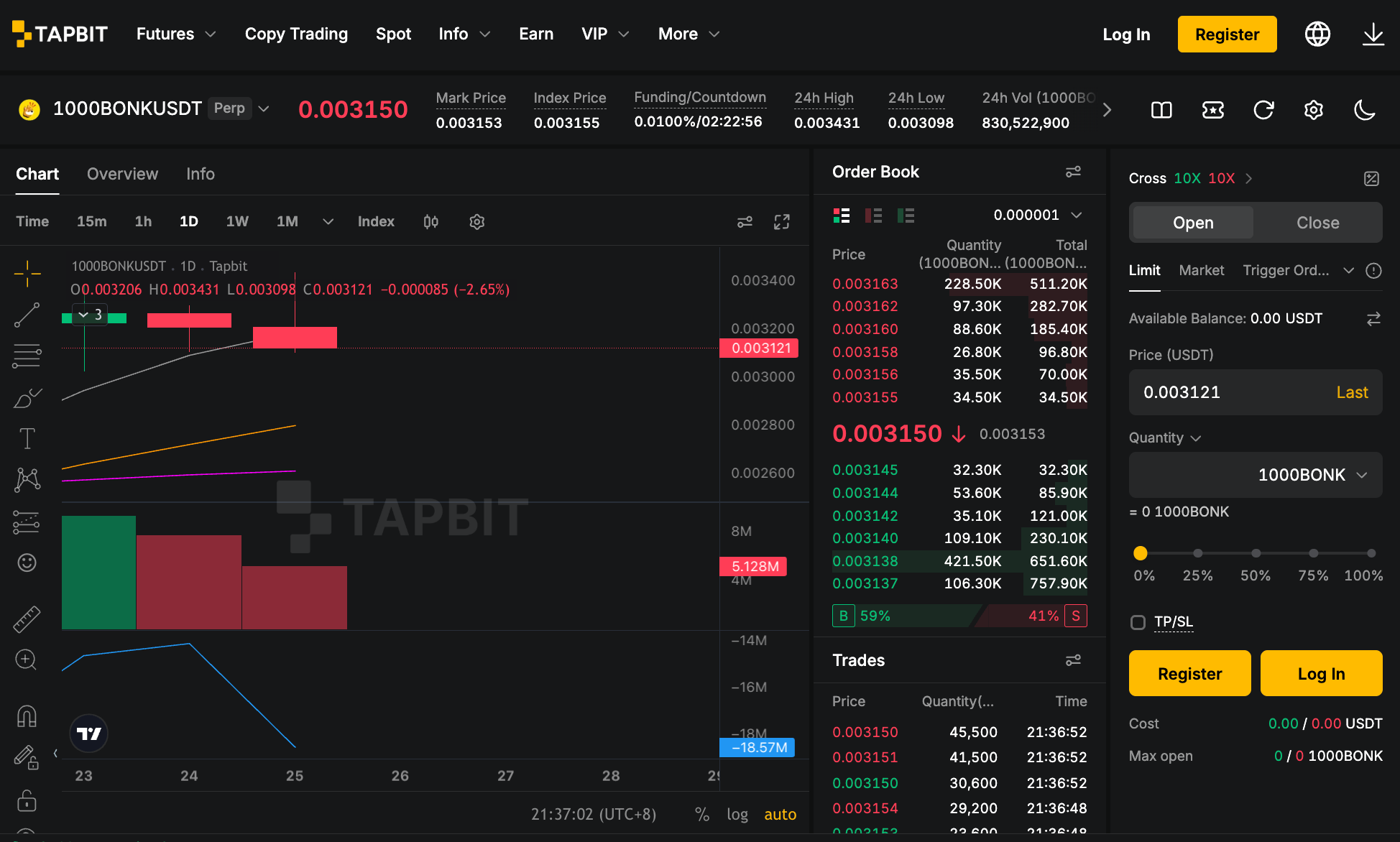1400x842 pixels.
Task: Open chart display preferences sliders icon
Action: [745, 222]
